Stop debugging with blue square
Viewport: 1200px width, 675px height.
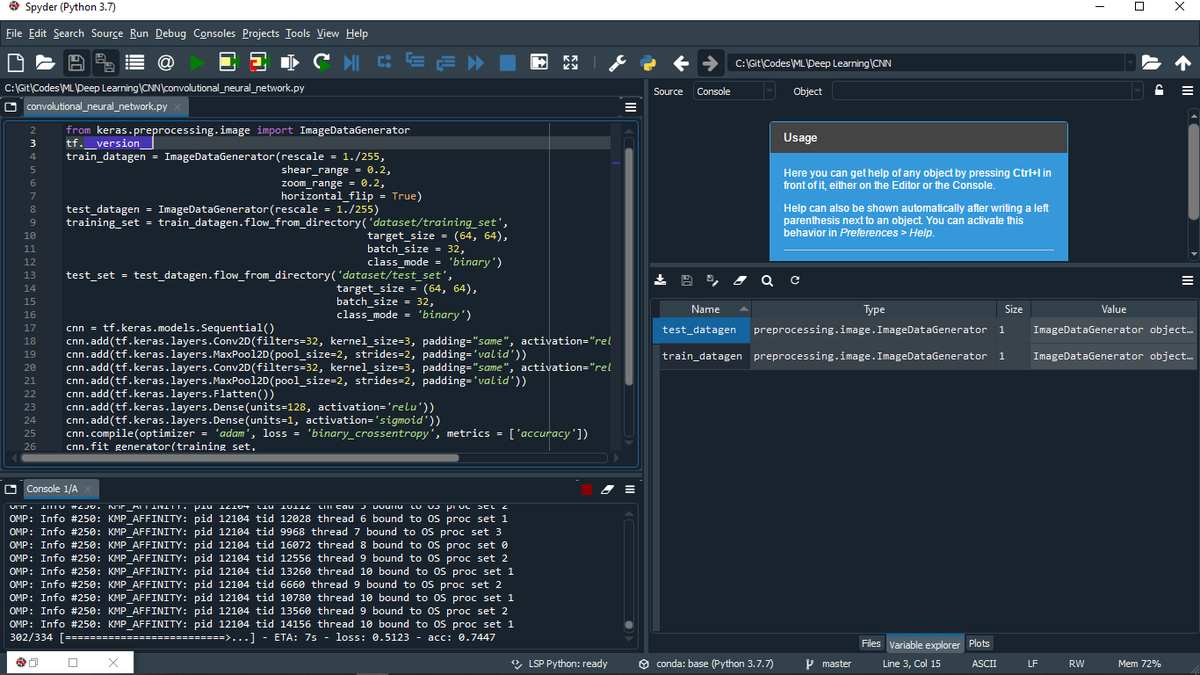507,62
